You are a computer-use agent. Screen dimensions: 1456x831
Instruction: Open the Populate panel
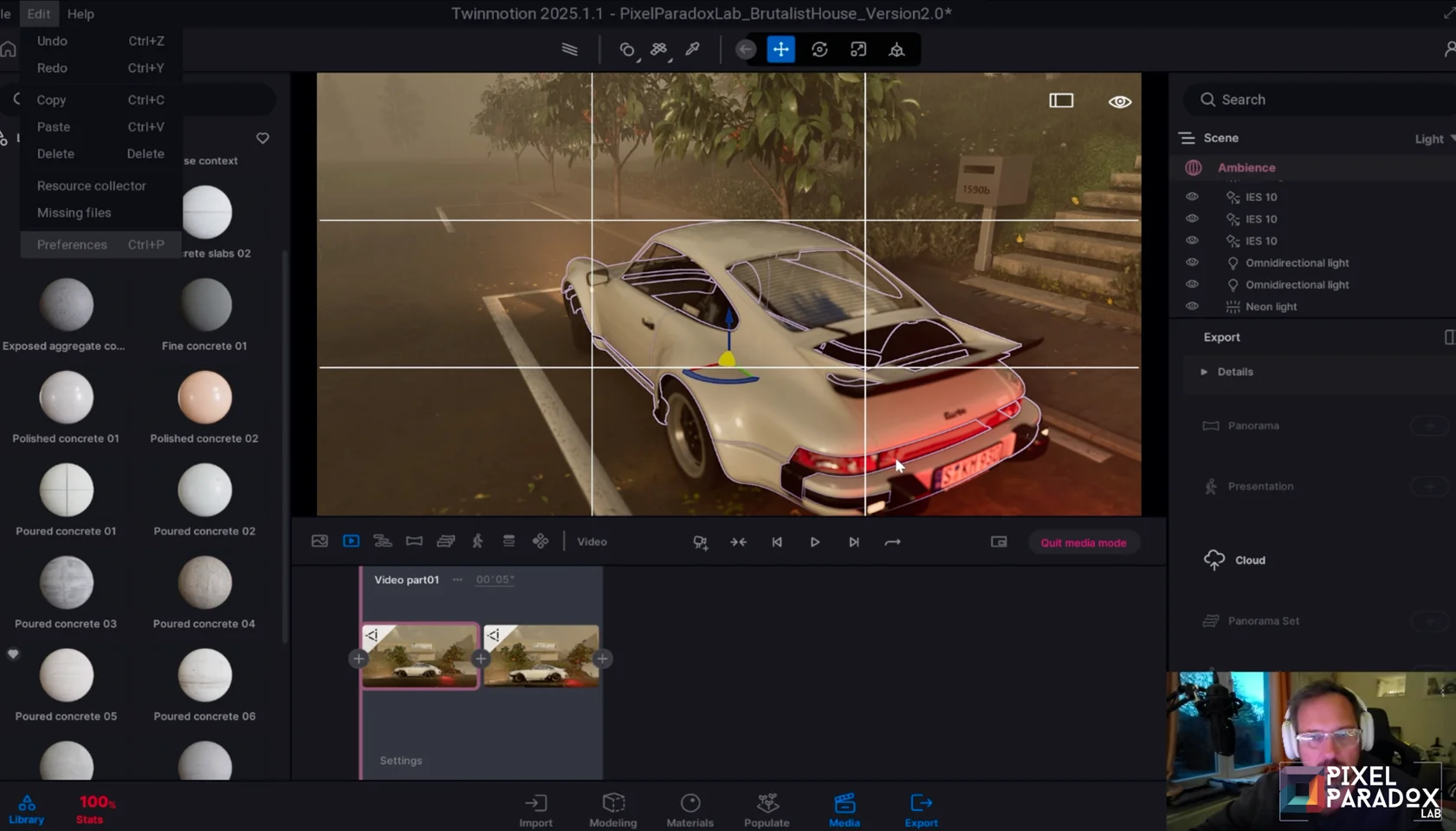click(767, 810)
